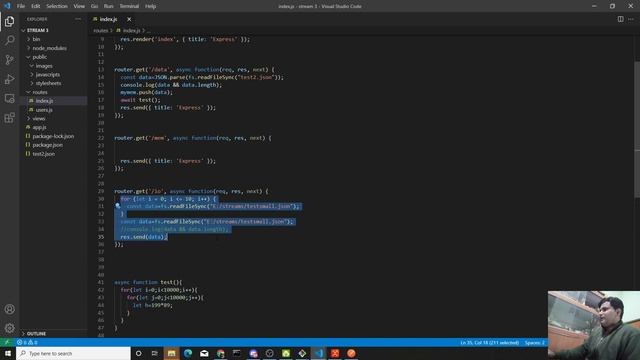Collapse the STREAM 1 folder section
Screen dimensions: 640x360
tap(38, 30)
